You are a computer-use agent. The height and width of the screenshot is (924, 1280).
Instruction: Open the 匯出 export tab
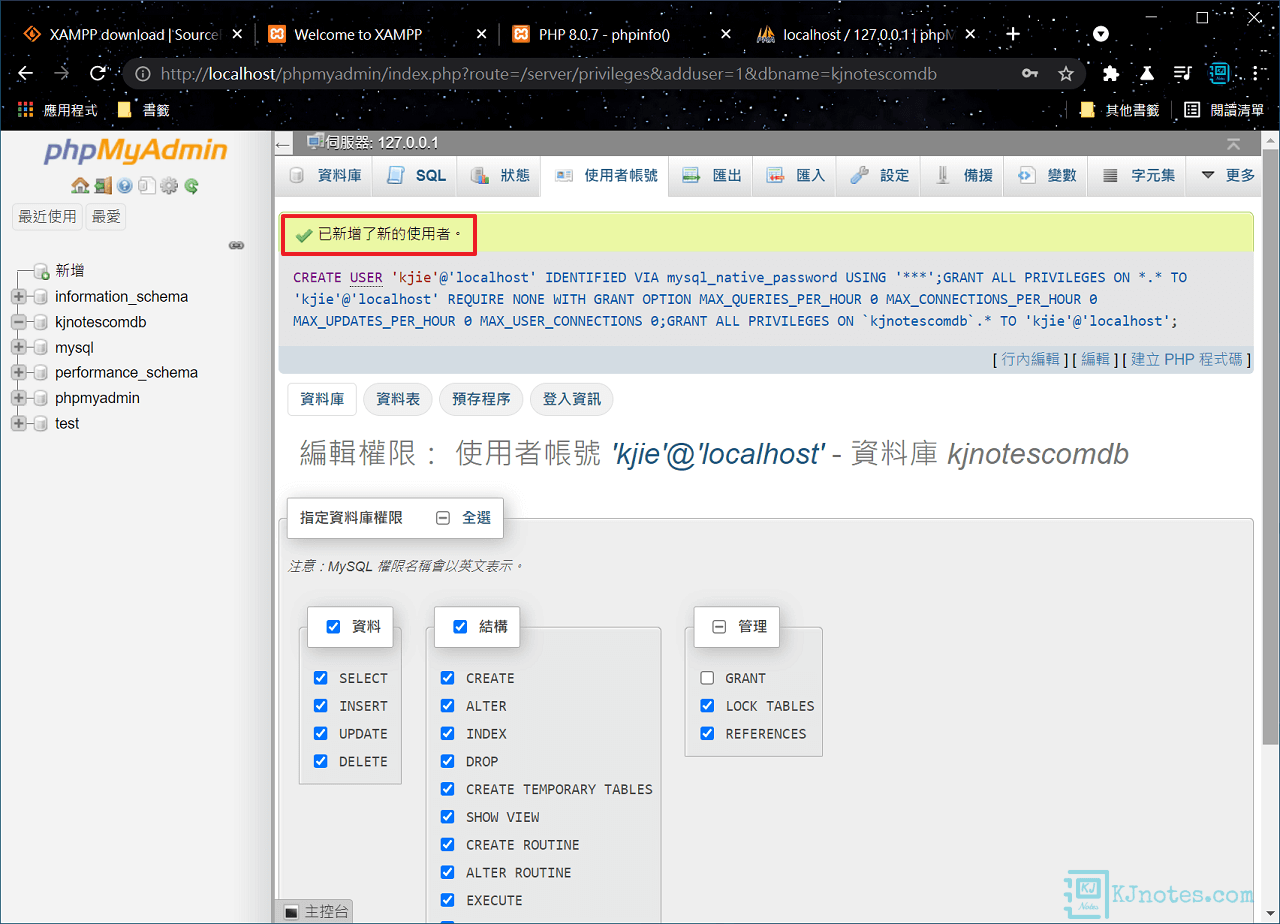(712, 176)
